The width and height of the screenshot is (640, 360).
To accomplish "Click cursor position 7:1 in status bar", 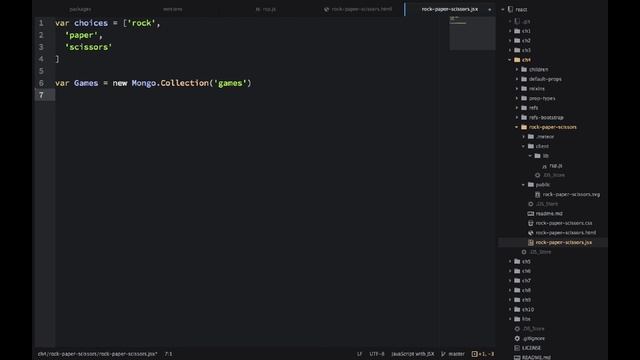I will pos(169,354).
